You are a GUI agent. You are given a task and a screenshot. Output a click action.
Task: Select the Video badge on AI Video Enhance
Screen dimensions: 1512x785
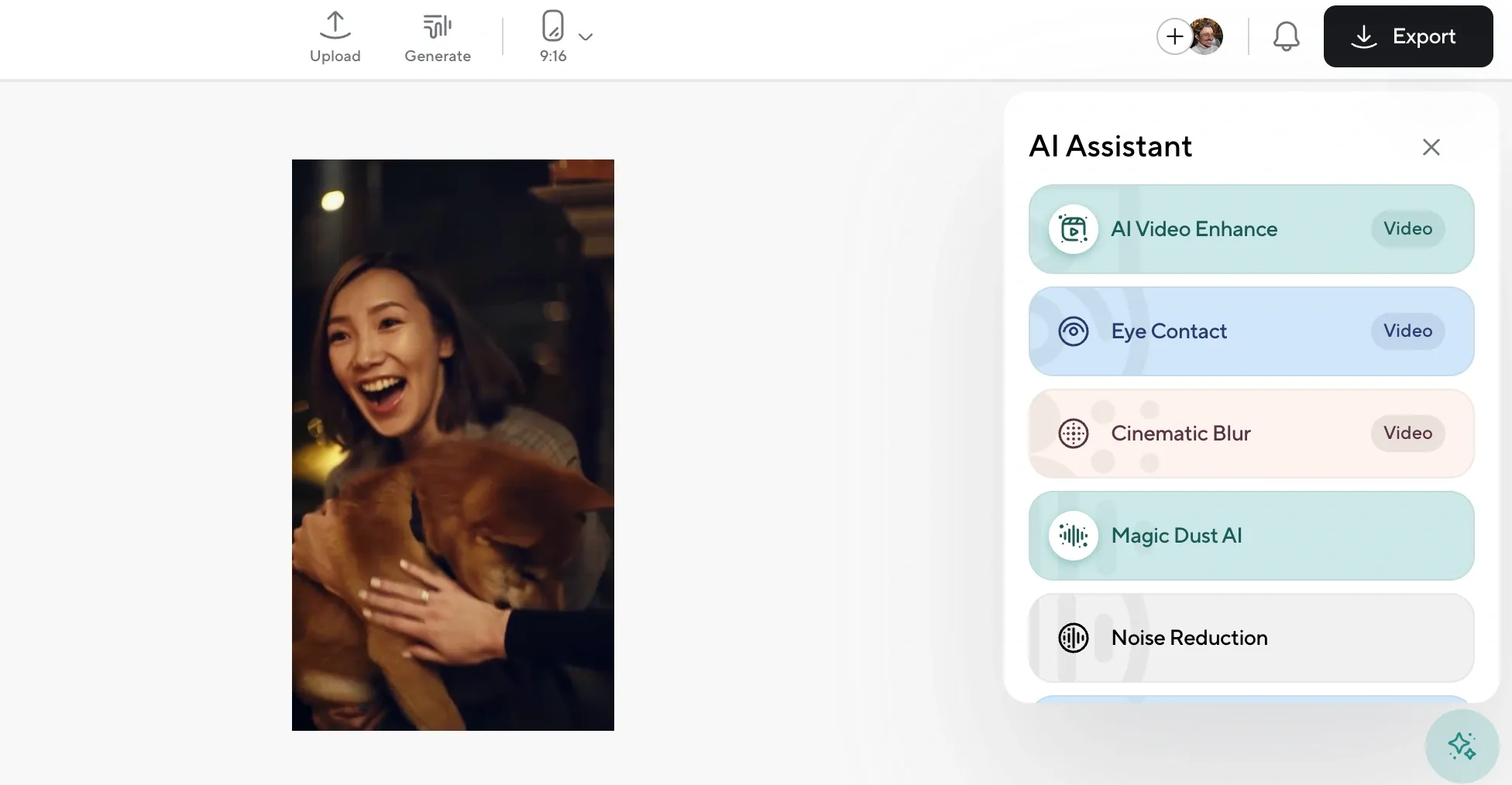click(x=1407, y=228)
